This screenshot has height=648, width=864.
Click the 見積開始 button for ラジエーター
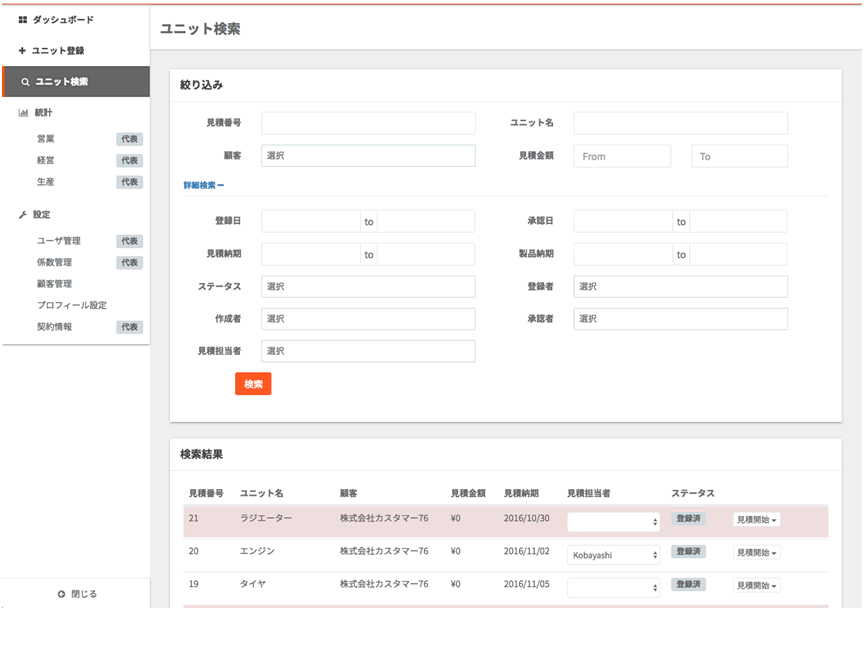coord(757,520)
